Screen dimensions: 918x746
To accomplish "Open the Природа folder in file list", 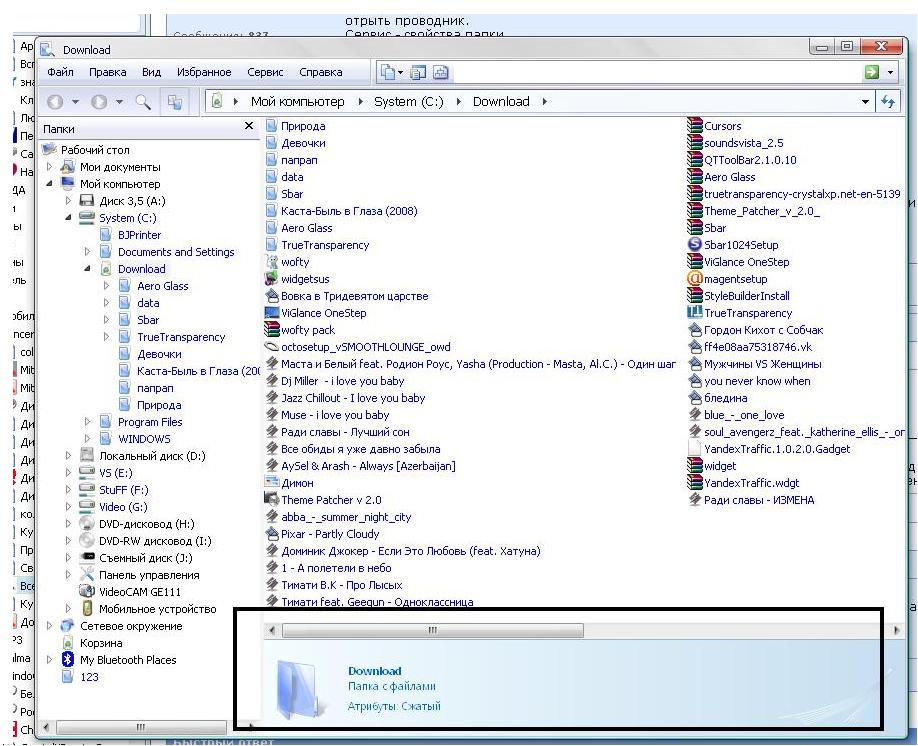I will click(x=302, y=126).
